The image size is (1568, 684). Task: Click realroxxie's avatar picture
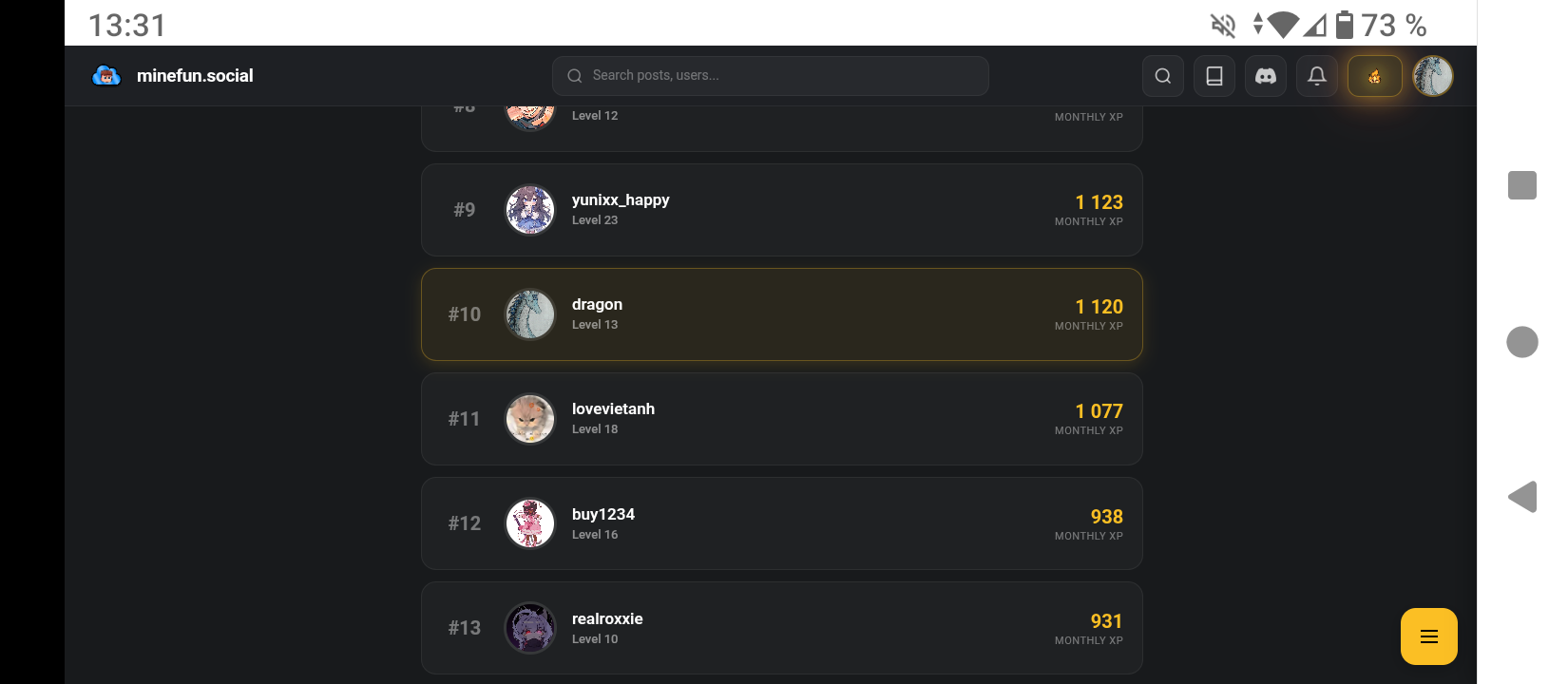(529, 628)
